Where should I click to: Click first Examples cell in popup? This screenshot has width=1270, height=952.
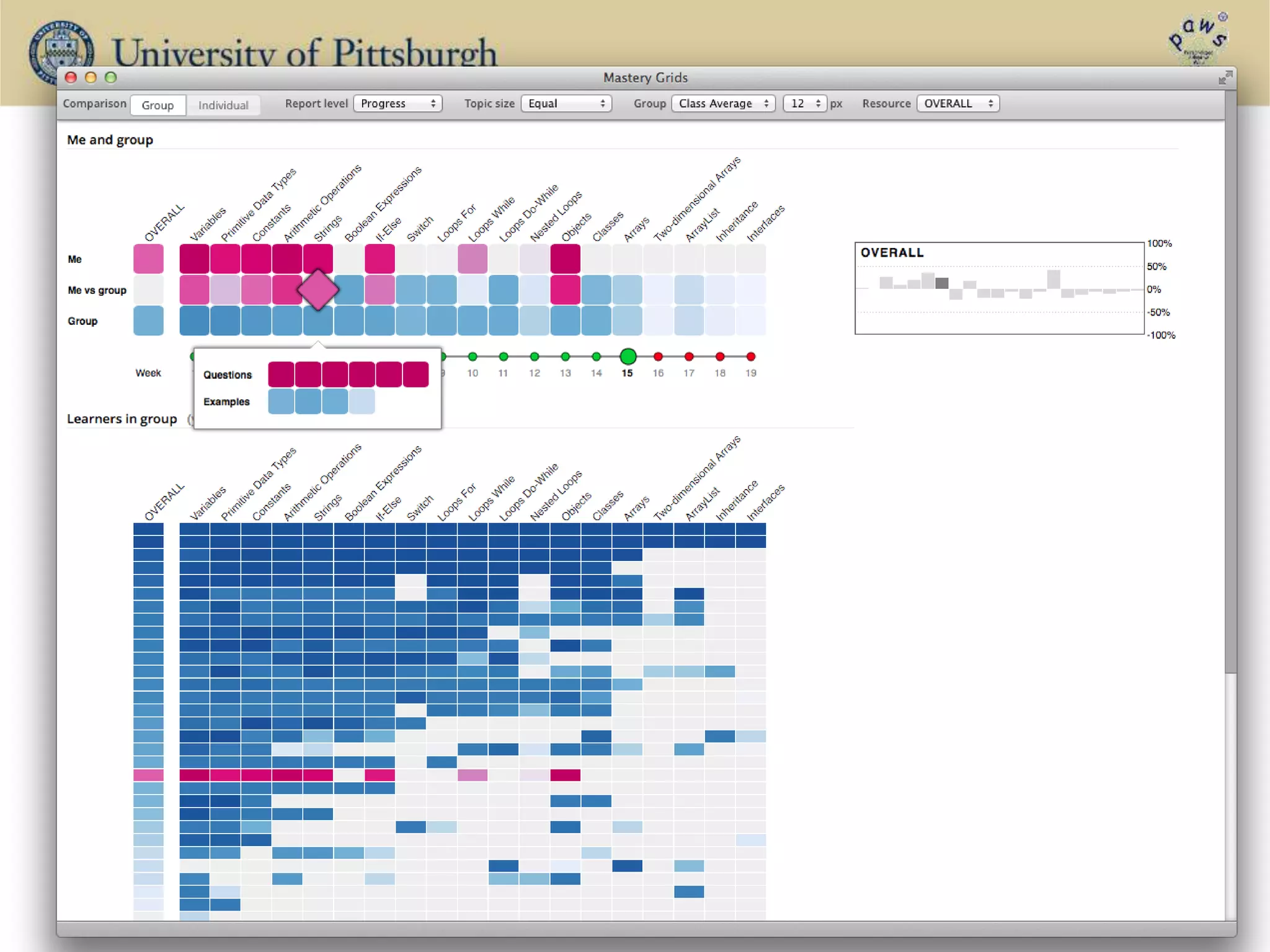(x=281, y=402)
